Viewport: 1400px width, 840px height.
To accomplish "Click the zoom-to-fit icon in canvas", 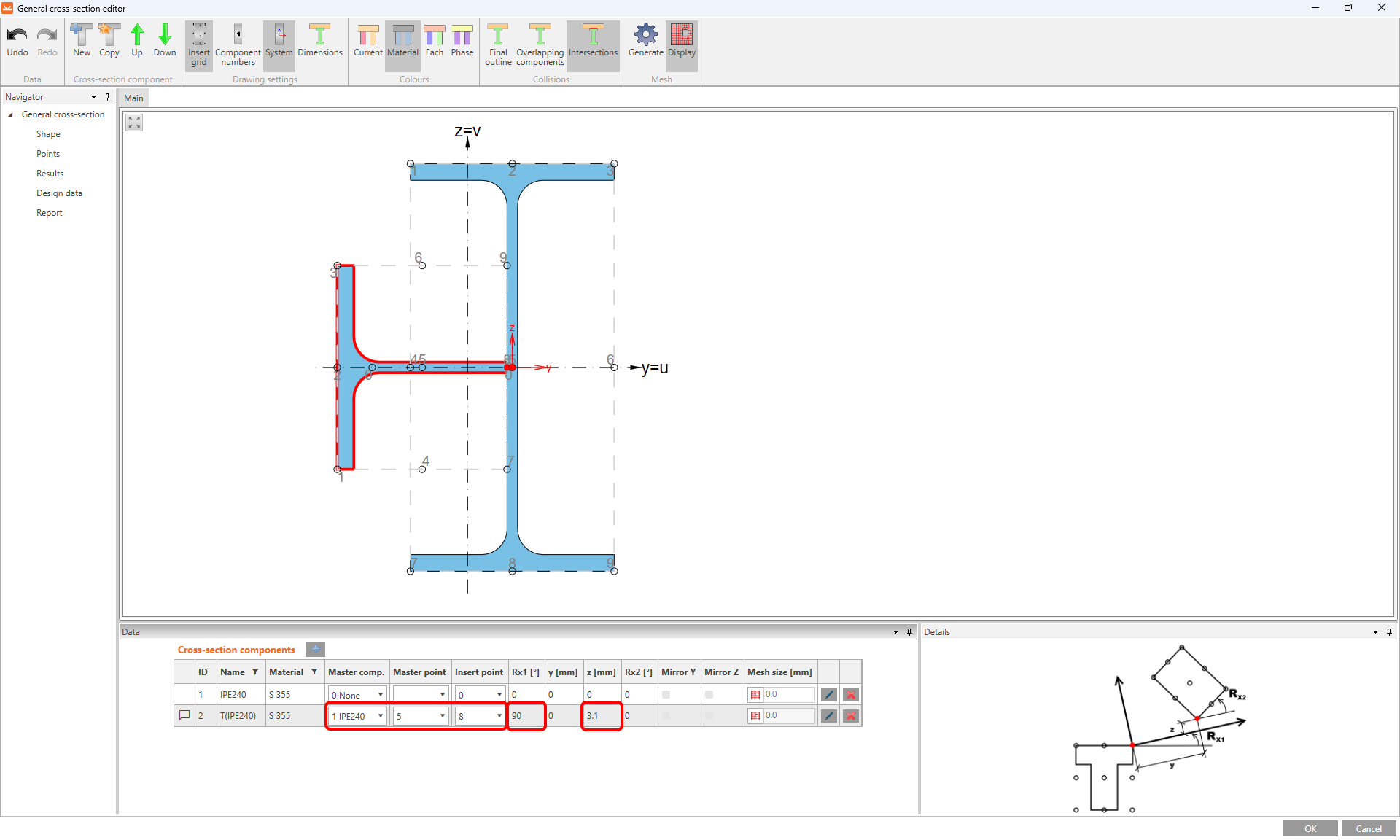I will click(x=134, y=122).
